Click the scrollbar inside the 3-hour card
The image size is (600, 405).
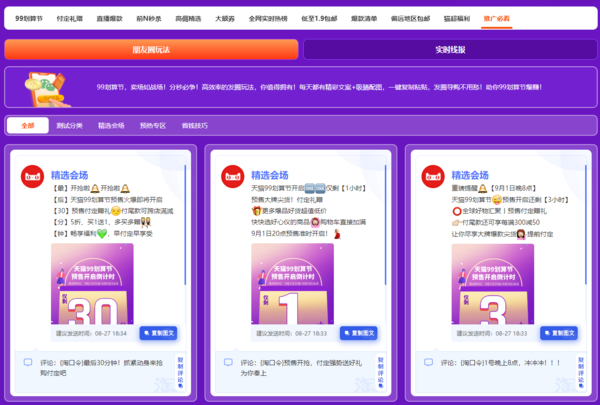click(586, 225)
